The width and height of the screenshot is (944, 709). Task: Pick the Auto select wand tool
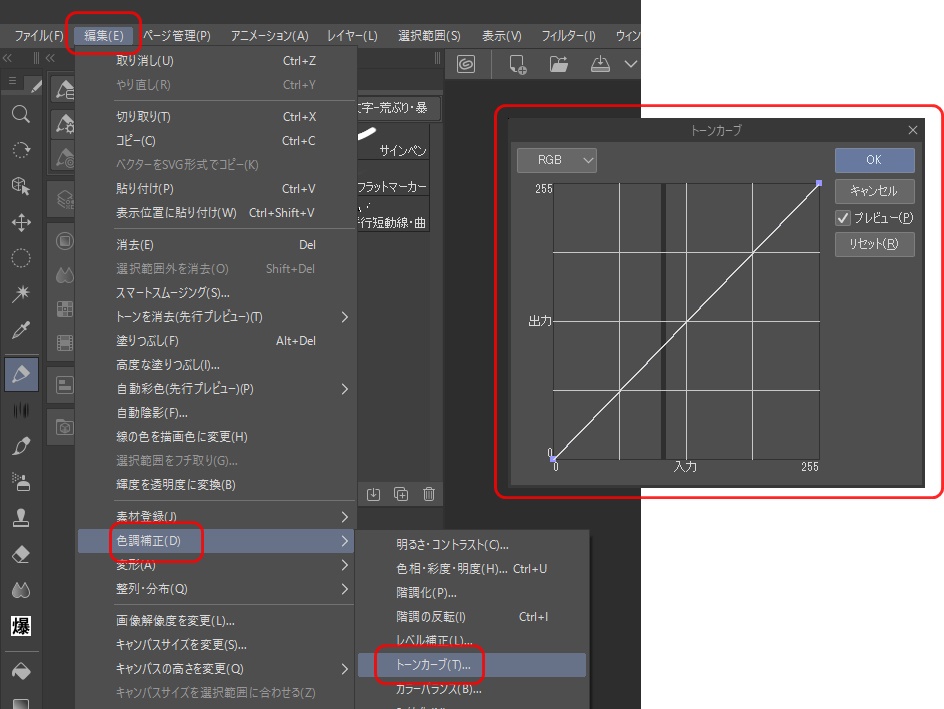(x=21, y=294)
